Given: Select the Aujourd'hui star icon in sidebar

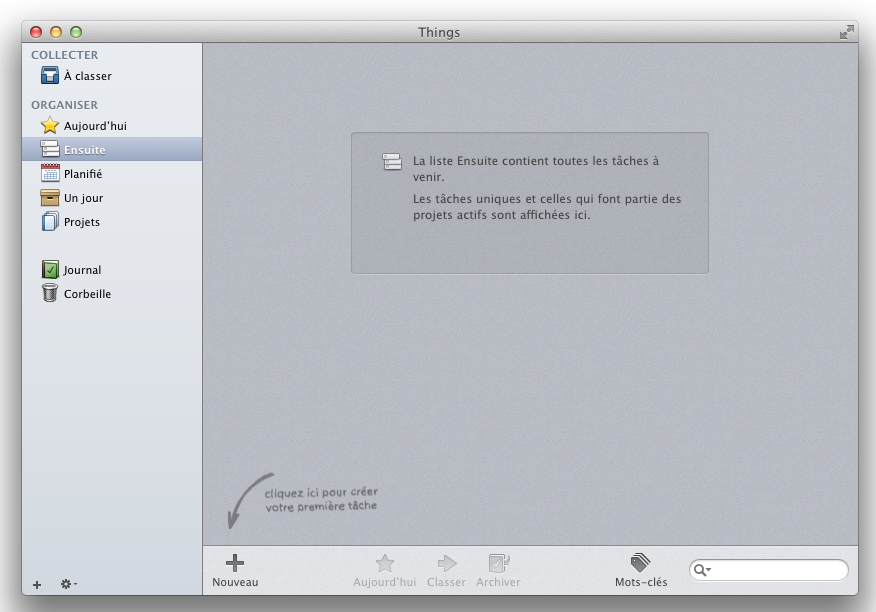Looking at the screenshot, I should tap(50, 126).
